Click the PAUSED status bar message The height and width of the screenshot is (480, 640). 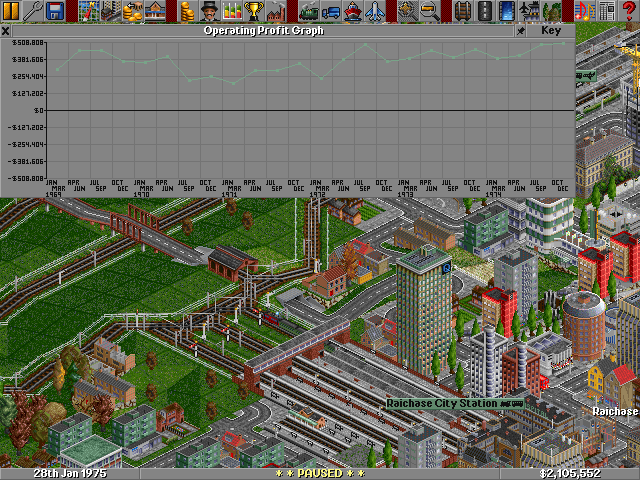(x=320, y=473)
